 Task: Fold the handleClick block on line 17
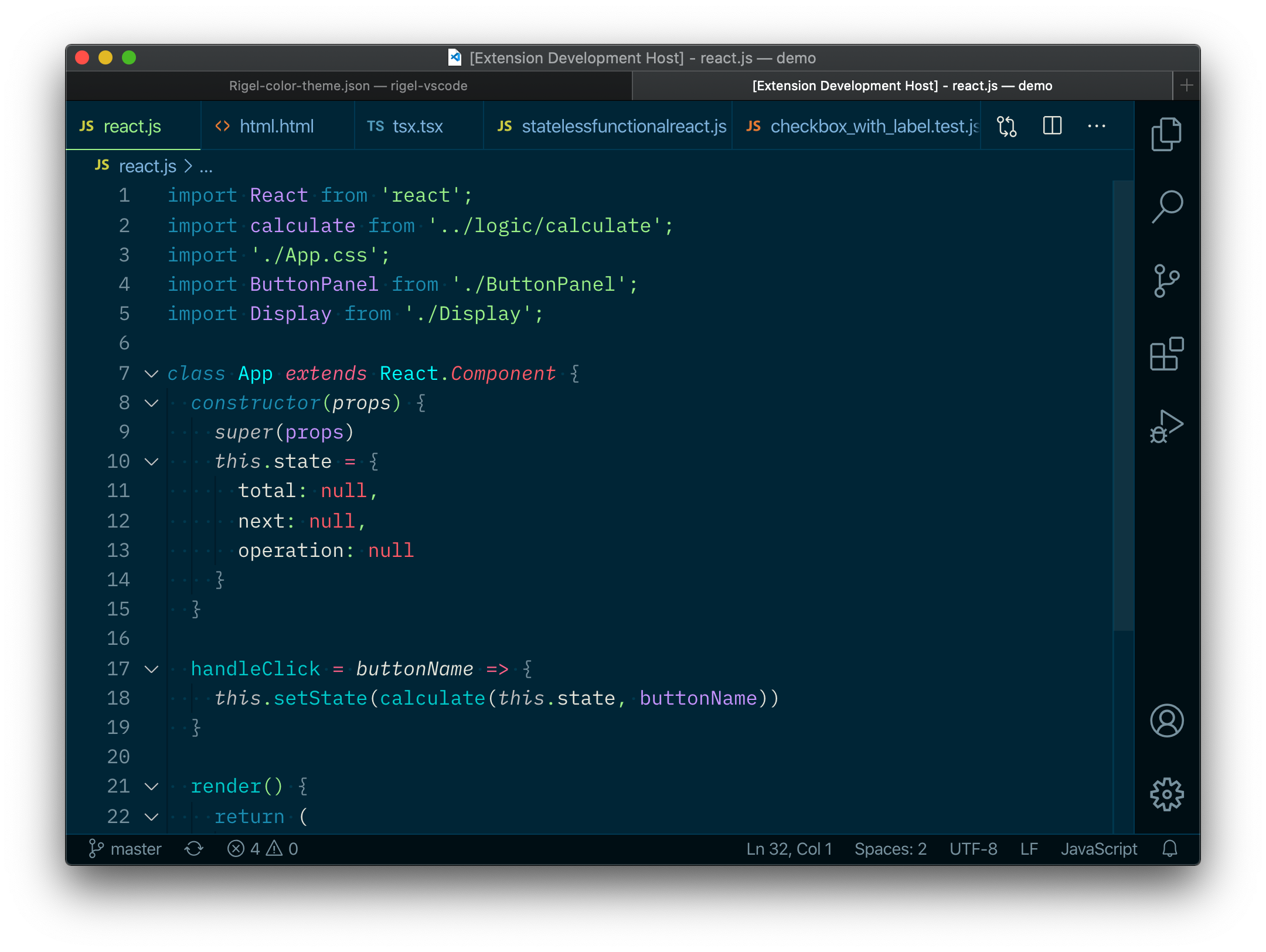click(x=151, y=669)
